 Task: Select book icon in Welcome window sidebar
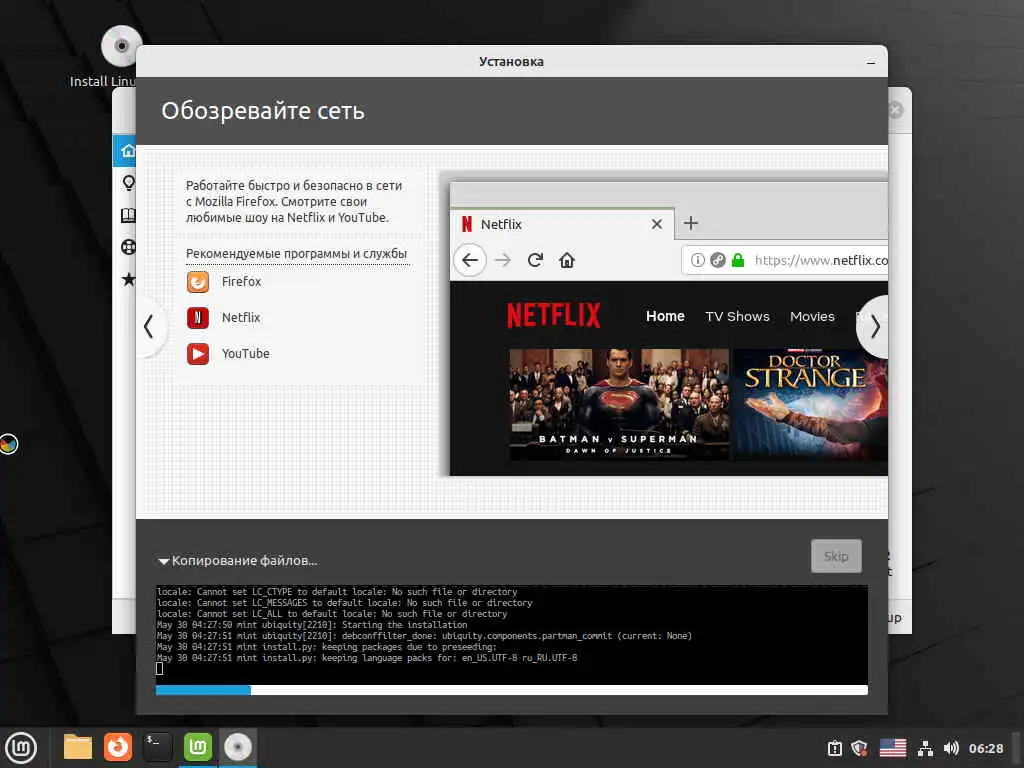(129, 216)
